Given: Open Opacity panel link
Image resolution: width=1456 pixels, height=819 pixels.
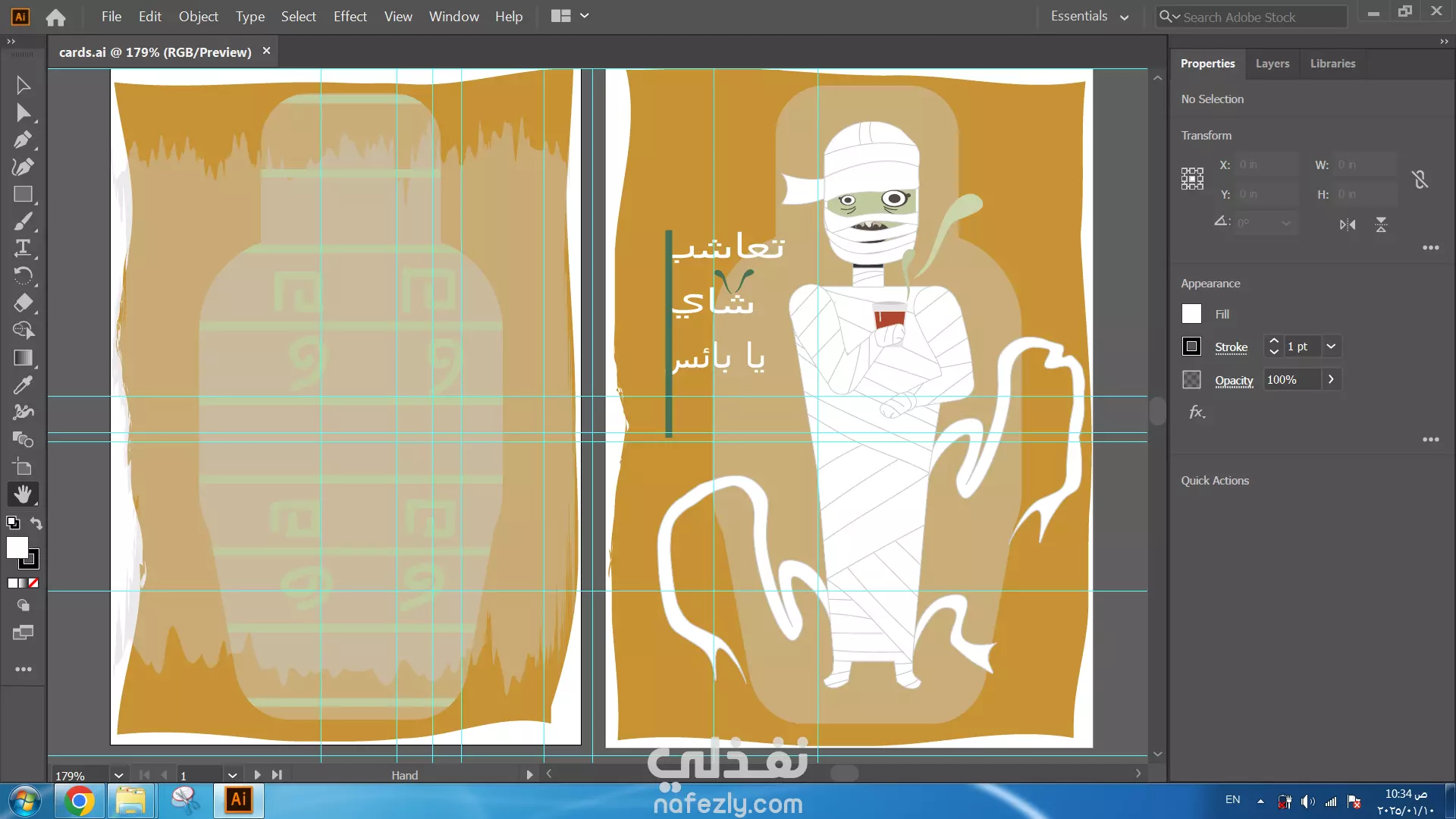Looking at the screenshot, I should click(x=1234, y=381).
